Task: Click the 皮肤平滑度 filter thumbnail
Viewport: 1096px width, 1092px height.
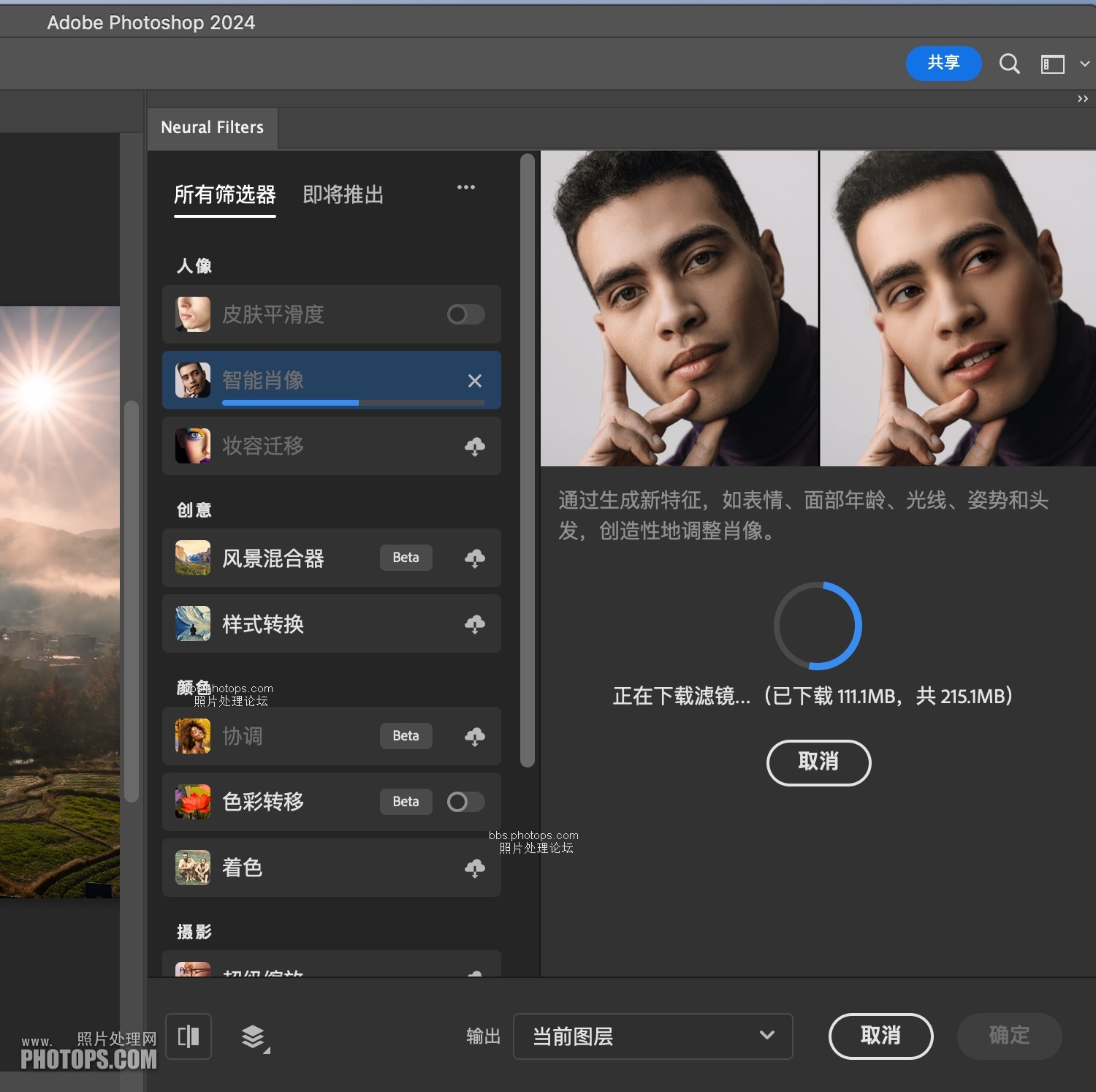Action: [x=193, y=314]
